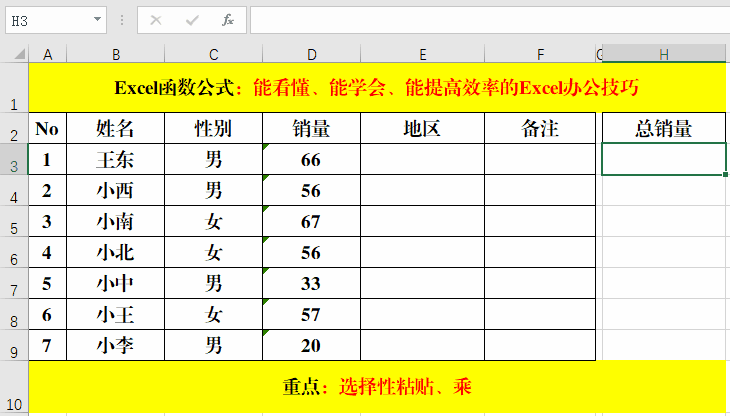This screenshot has width=730, height=416.
Task: Click the '性别' header cell
Action: pos(213,128)
